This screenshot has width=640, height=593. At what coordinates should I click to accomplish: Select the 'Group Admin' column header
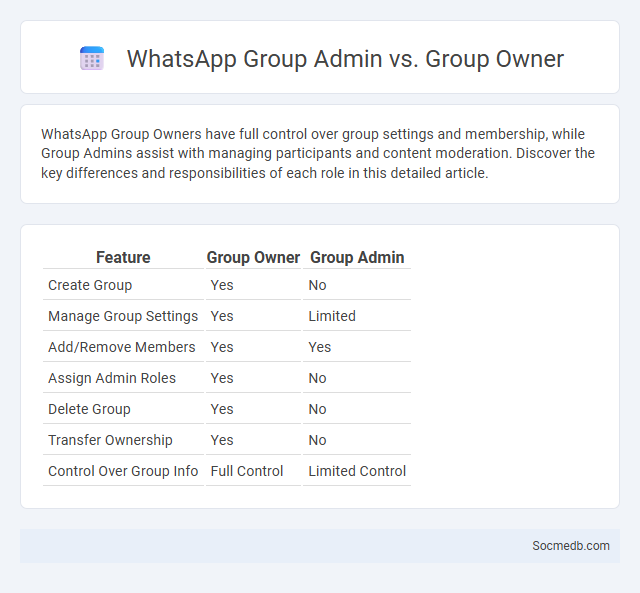(x=357, y=258)
